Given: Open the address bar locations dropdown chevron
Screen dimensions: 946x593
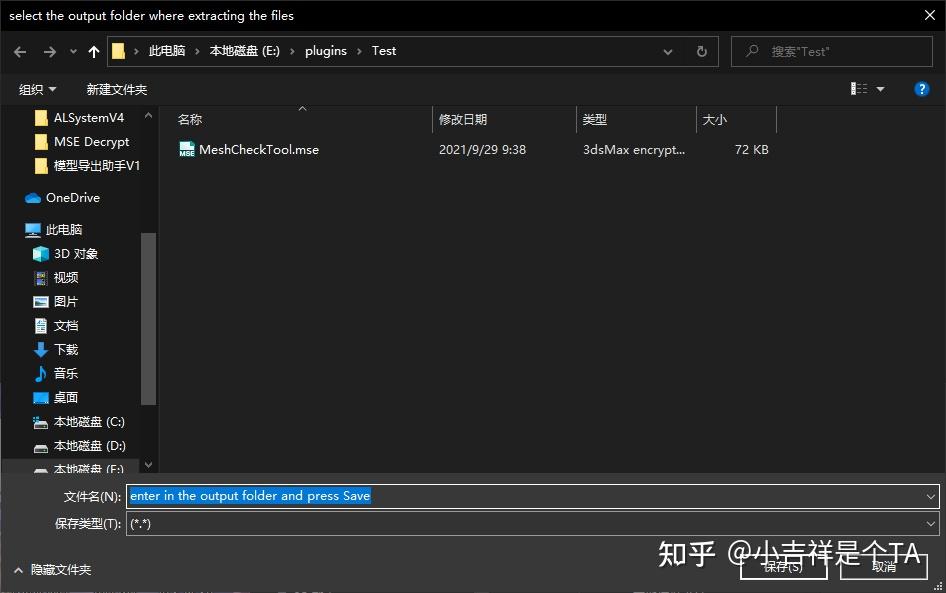Looking at the screenshot, I should coord(667,51).
